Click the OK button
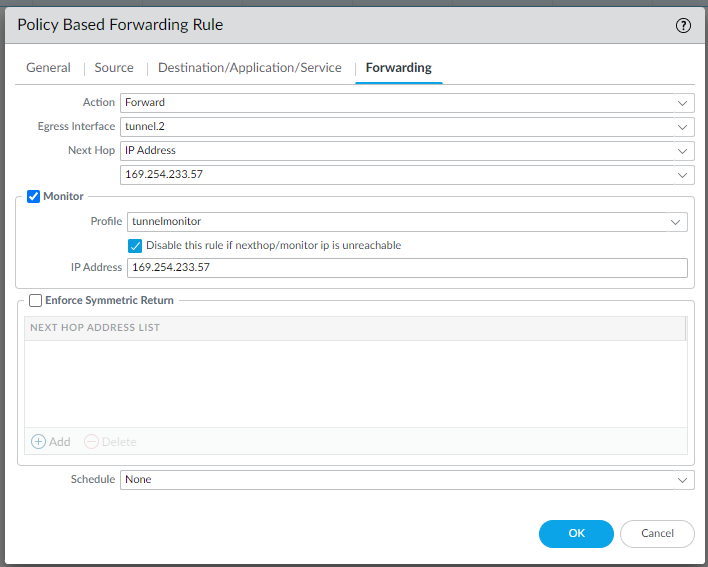Screen dimensions: 708x567 point(576,534)
